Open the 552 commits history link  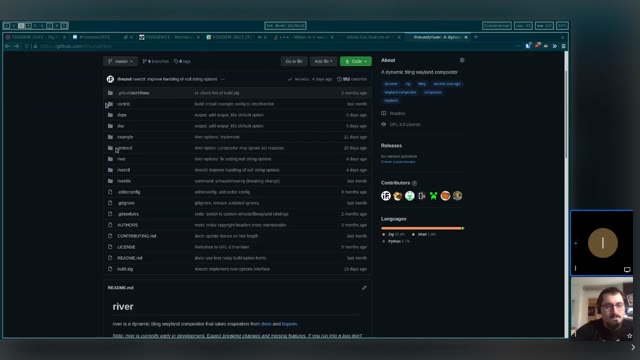pyautogui.click(x=352, y=79)
